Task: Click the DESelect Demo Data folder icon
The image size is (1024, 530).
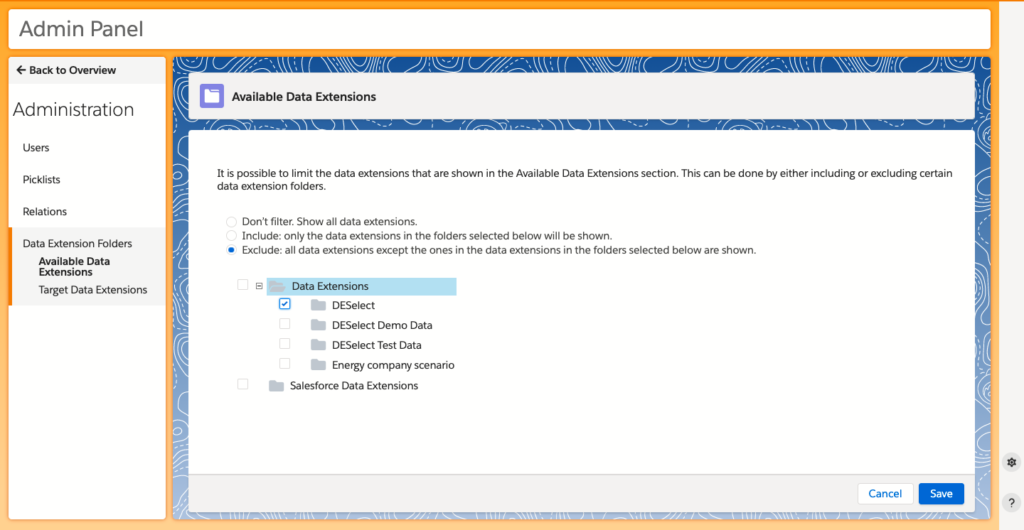Action: pyautogui.click(x=318, y=325)
